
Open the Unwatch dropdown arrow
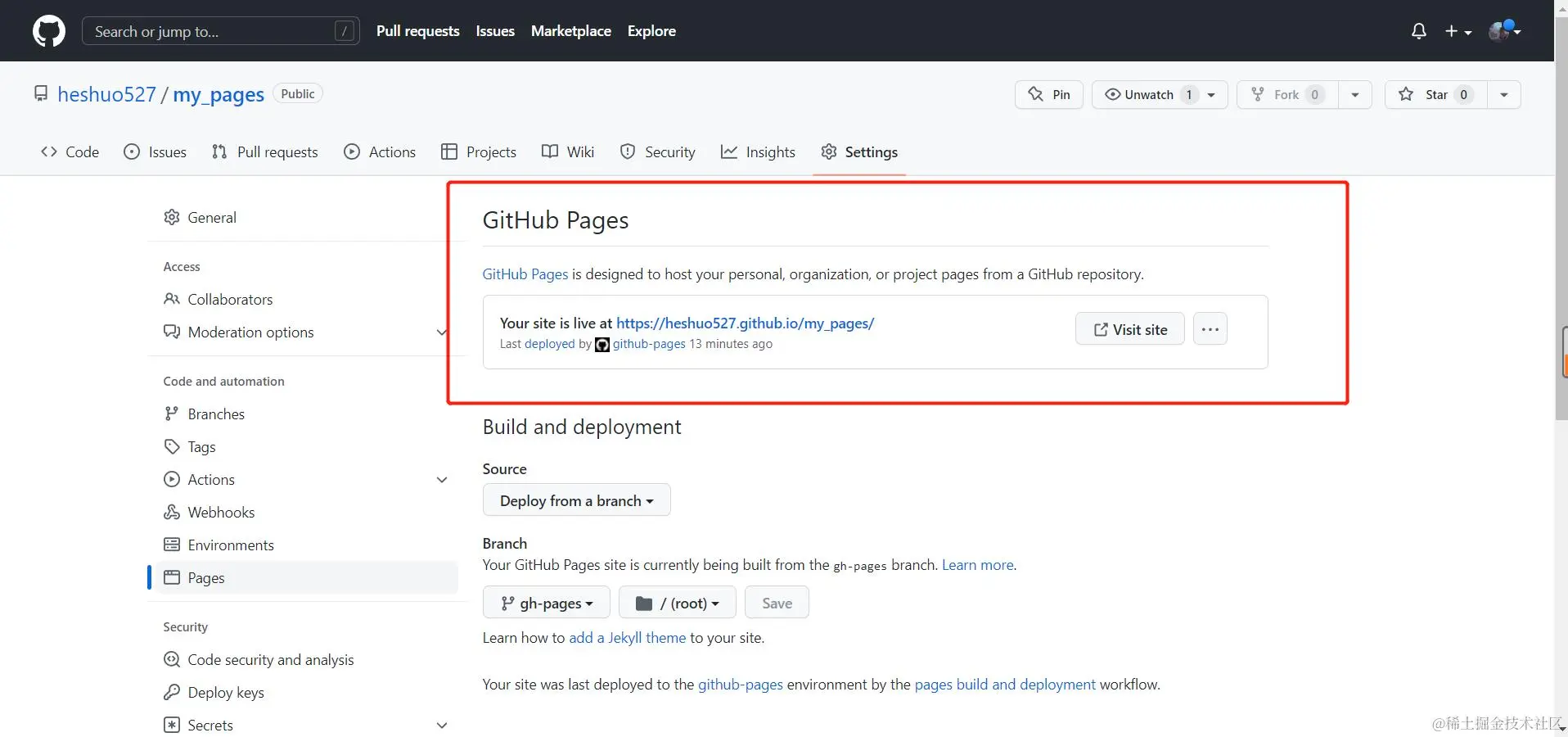click(x=1212, y=95)
